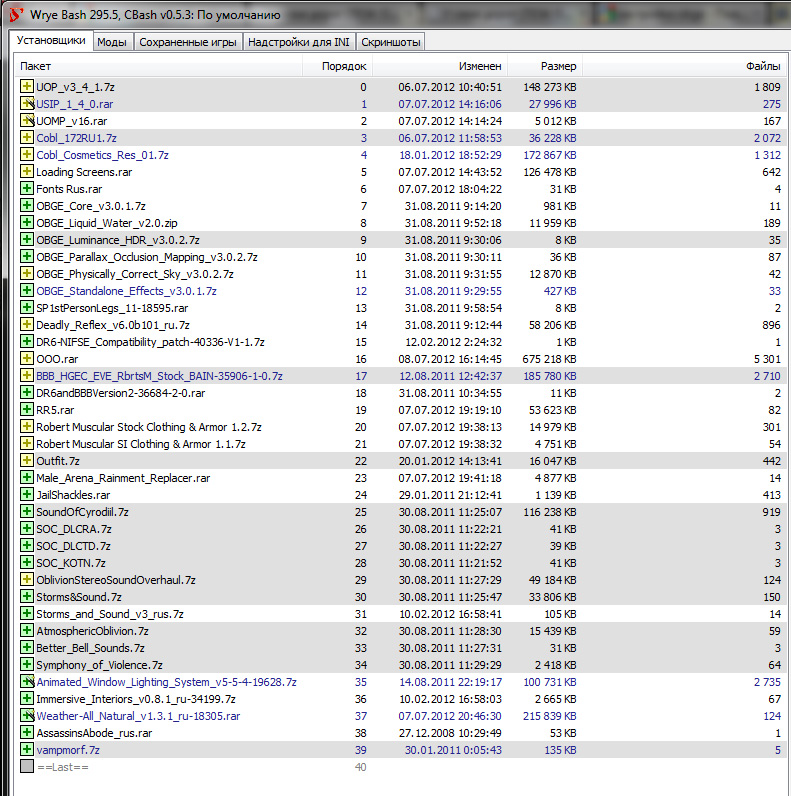
Task: Sort by the Размер column header
Action: pyautogui.click(x=545, y=66)
